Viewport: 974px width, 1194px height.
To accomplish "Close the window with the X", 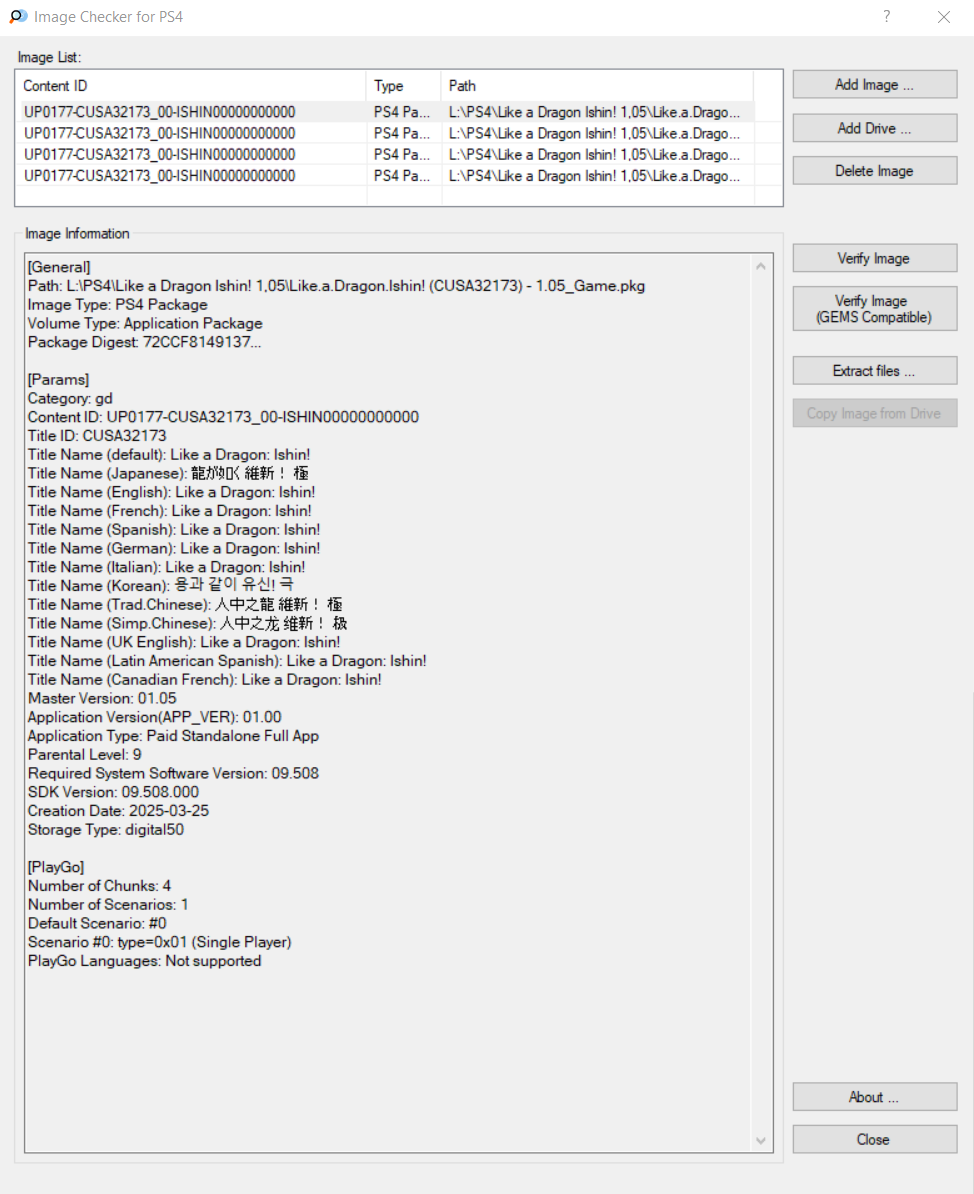I will pyautogui.click(x=944, y=17).
